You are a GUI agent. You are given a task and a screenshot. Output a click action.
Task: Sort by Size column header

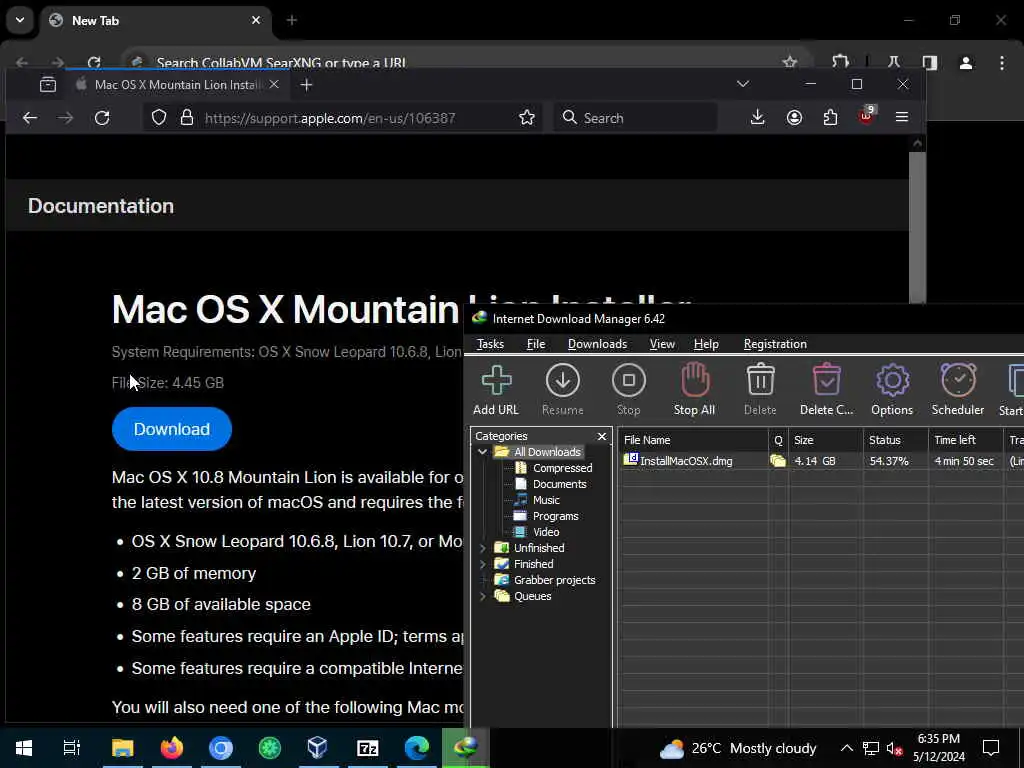[x=825, y=440]
